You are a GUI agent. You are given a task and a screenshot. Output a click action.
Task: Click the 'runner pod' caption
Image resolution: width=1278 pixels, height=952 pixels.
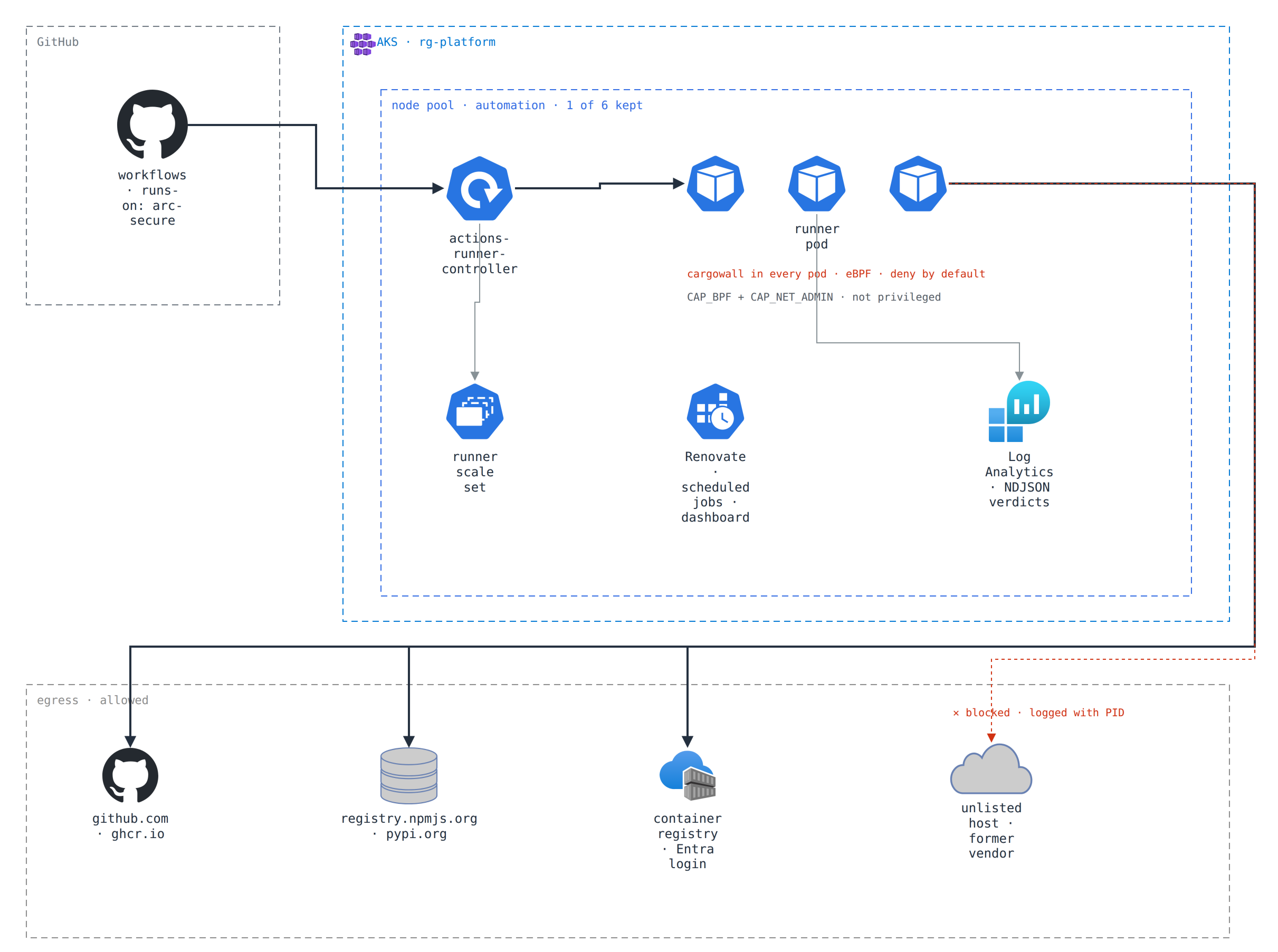coord(817,236)
